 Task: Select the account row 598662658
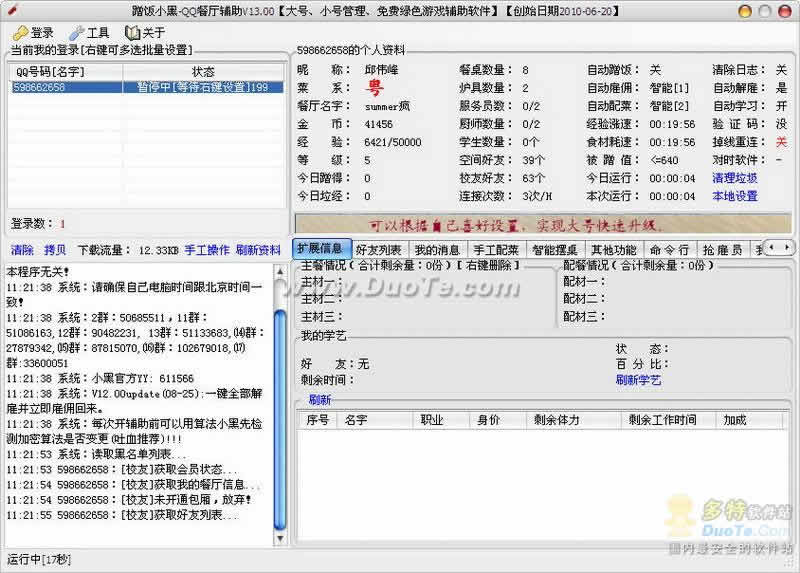coord(147,87)
